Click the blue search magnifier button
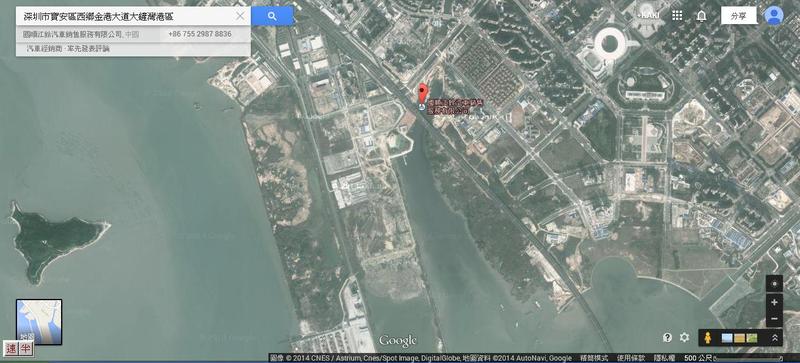Image resolution: width=800 pixels, height=363 pixels. click(272, 16)
